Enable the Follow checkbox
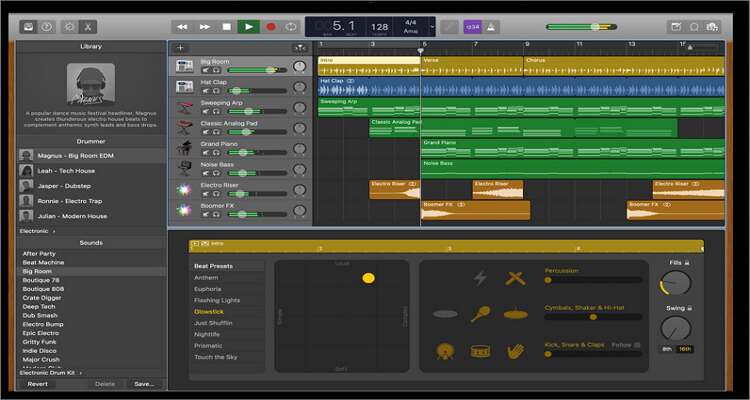Image resolution: width=750 pixels, height=400 pixels. click(x=637, y=345)
